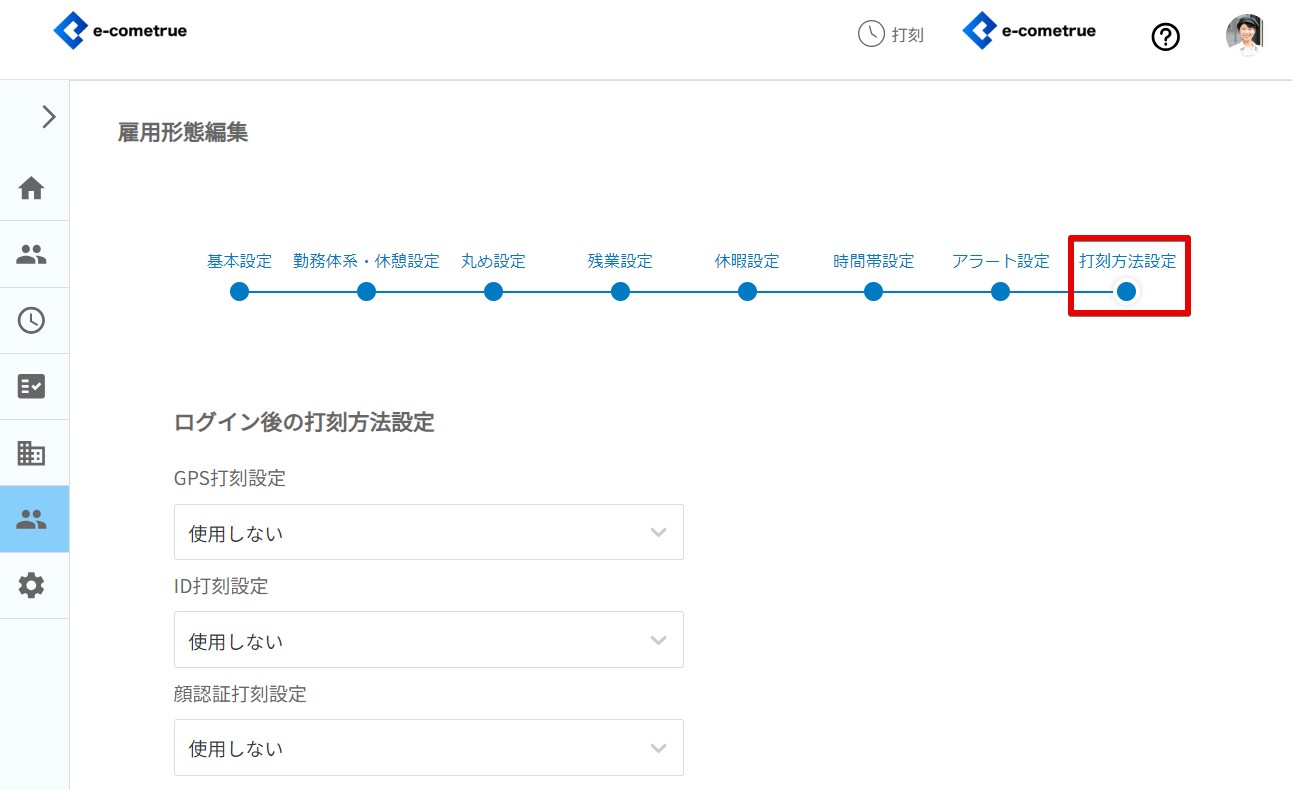The height and width of the screenshot is (790, 1292).
Task: Go to the 基本設定 step
Action: click(x=239, y=291)
